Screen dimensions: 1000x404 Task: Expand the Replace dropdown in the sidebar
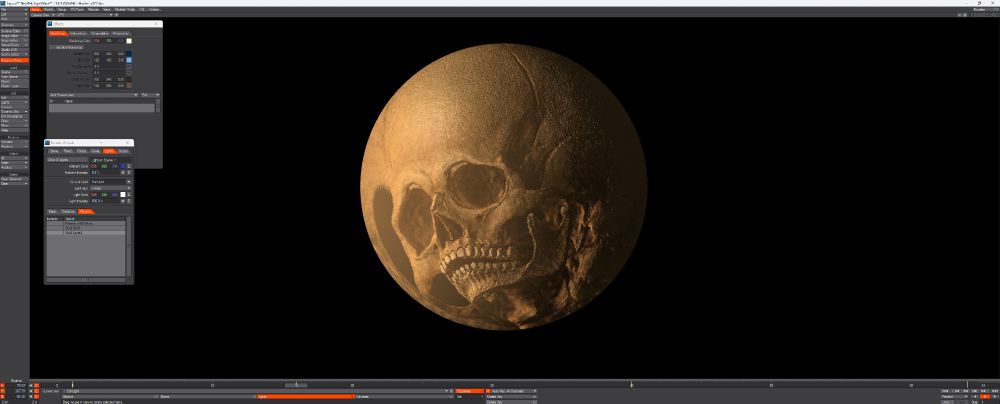click(x=14, y=146)
